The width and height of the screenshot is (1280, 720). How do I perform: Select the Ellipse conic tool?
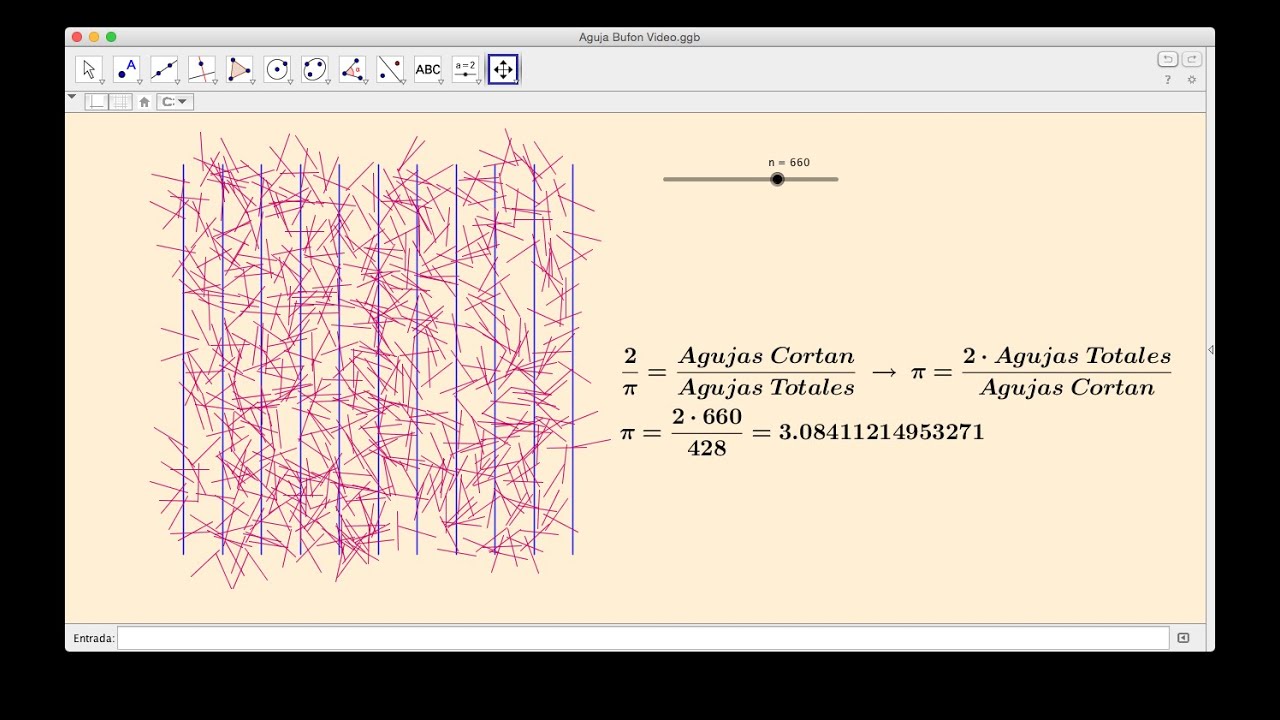(x=315, y=69)
